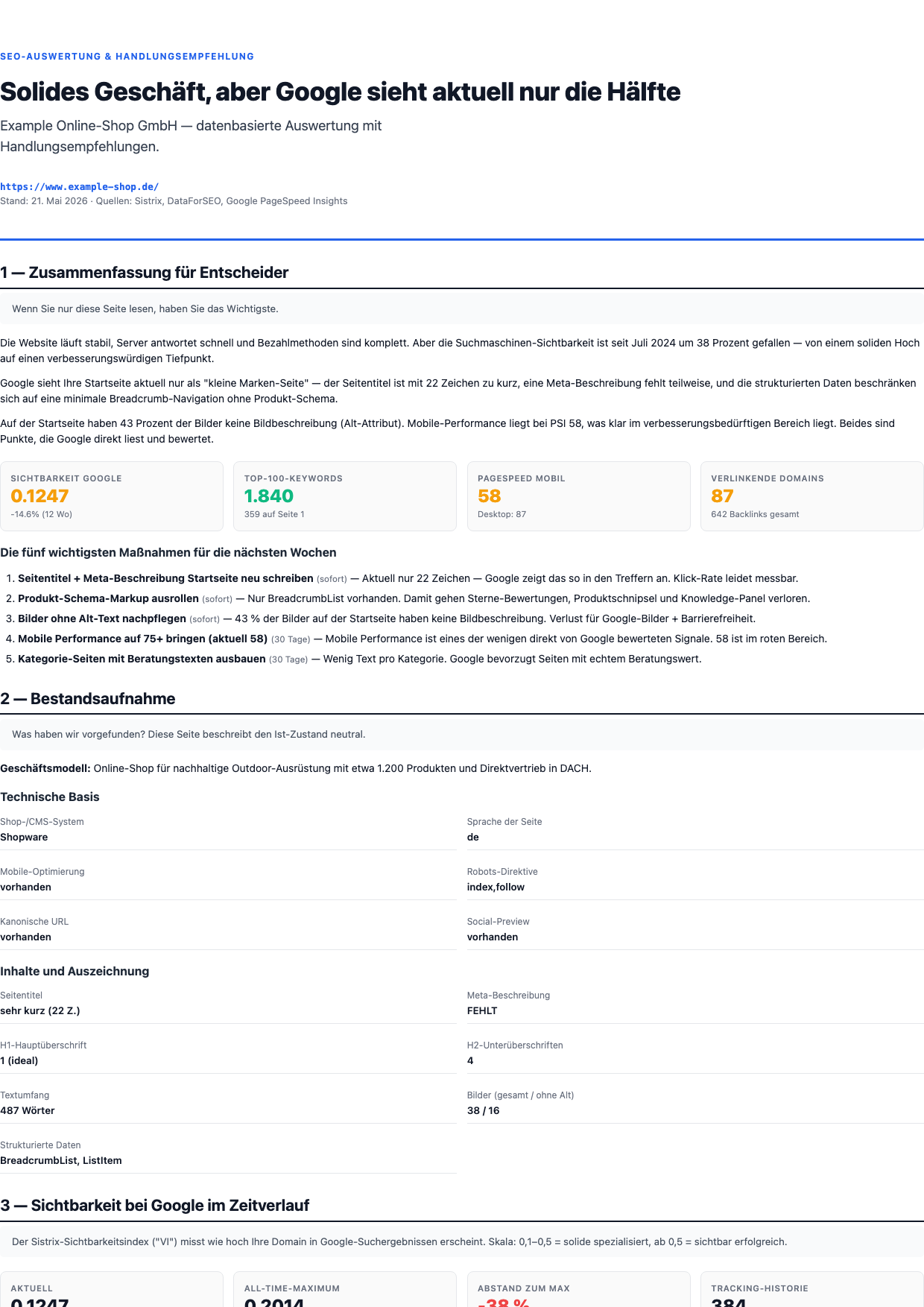
Task: Click the Sprache der Seite value 'de'
Action: pos(473,838)
